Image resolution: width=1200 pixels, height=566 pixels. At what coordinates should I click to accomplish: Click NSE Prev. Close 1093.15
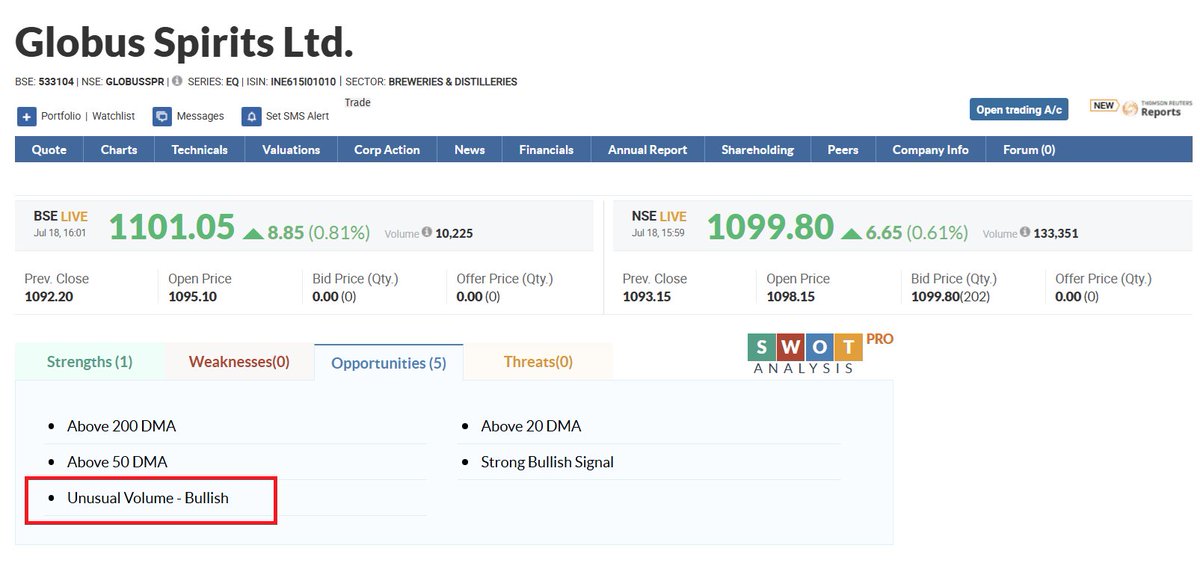pyautogui.click(x=646, y=297)
